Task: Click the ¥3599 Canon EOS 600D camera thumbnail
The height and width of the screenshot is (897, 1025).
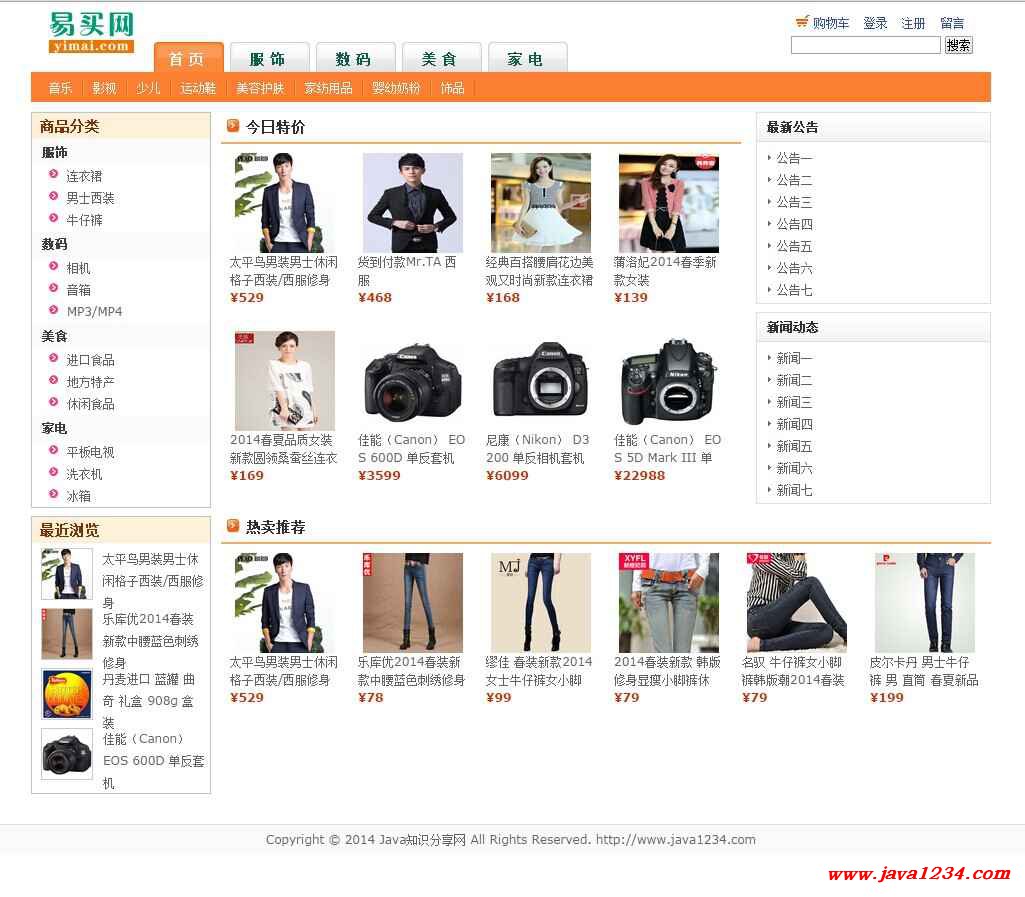Action: 412,381
